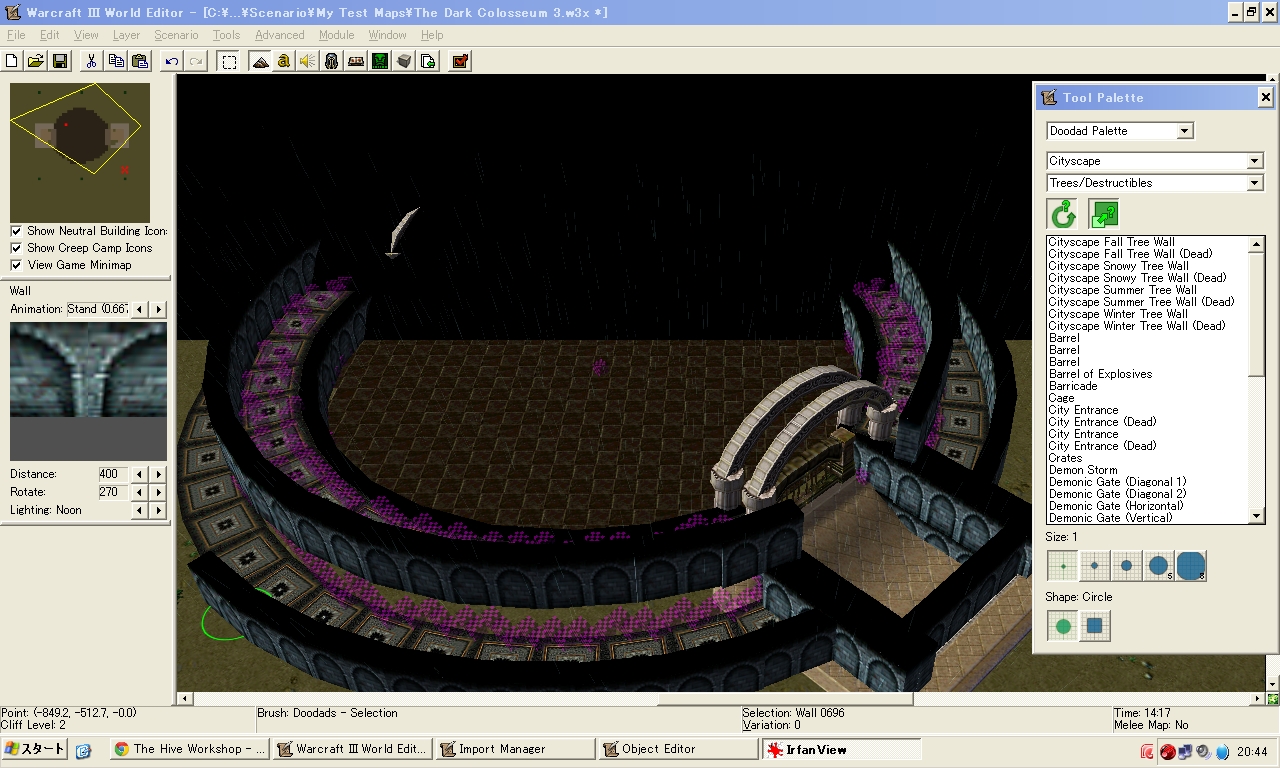This screenshot has height=768, width=1280.
Task: Open the Terrain Editor mountain icon
Action: (260, 61)
